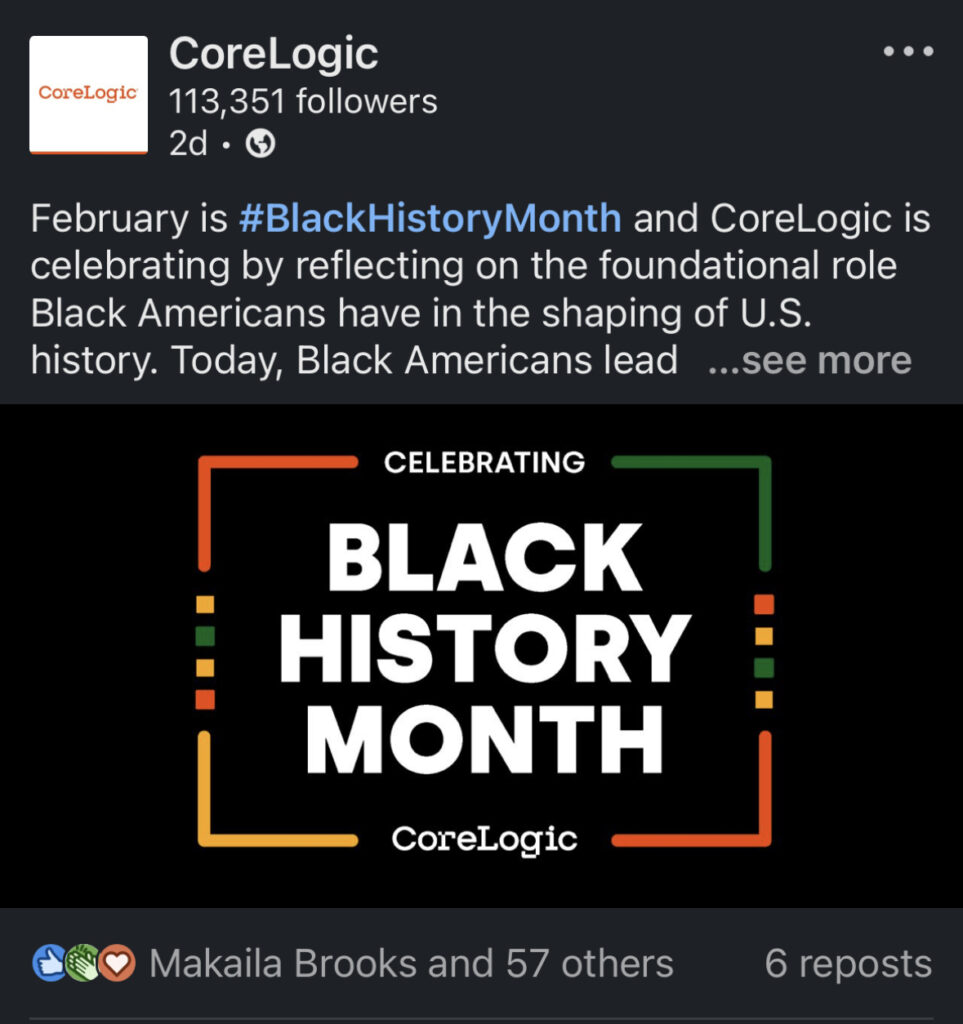Click the white CoreLogic logo inside the banner
Image resolution: width=963 pixels, height=1024 pixels.
[x=485, y=838]
